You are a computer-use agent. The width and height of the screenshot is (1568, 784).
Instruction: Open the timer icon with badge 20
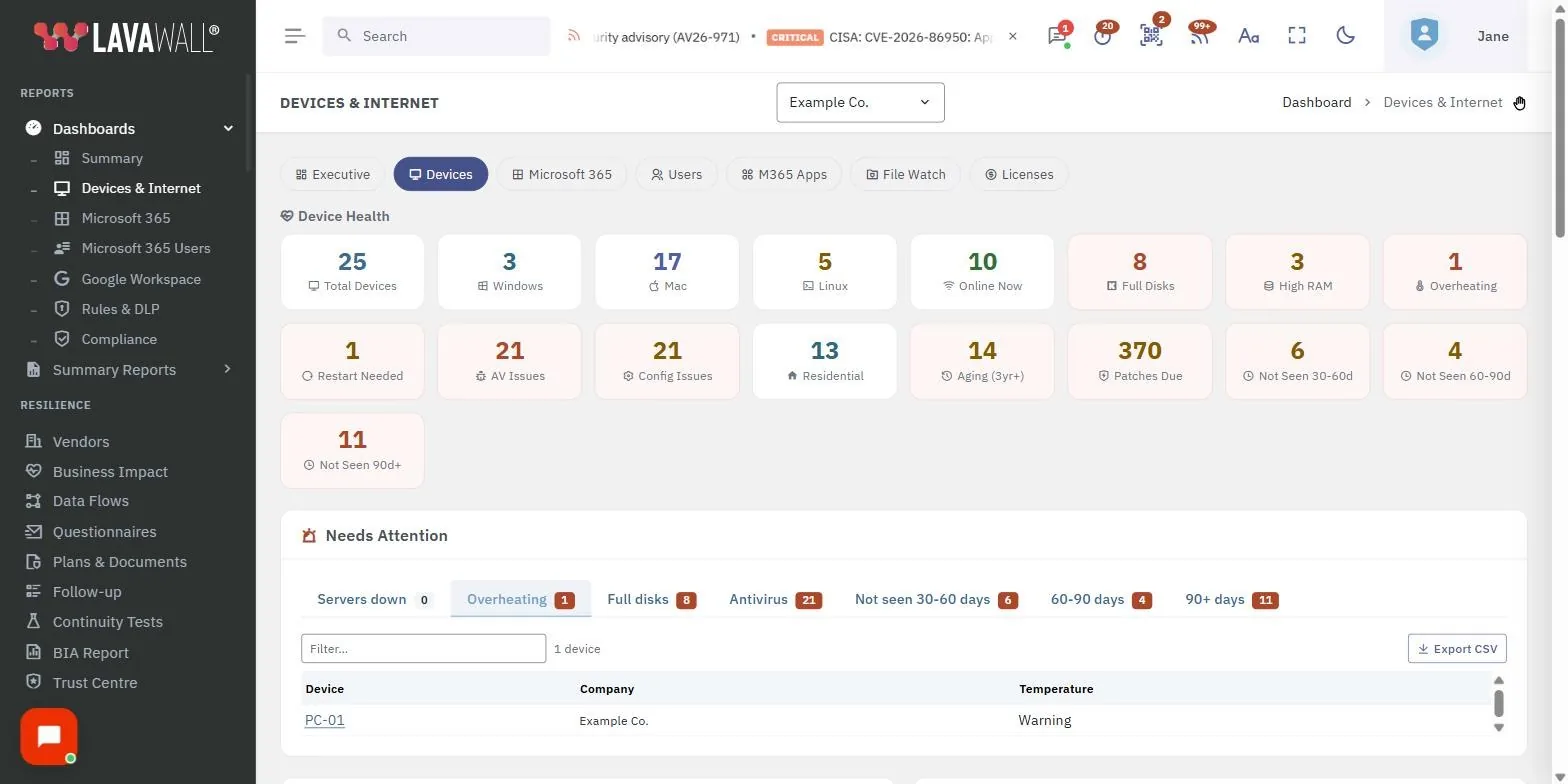pos(1103,36)
